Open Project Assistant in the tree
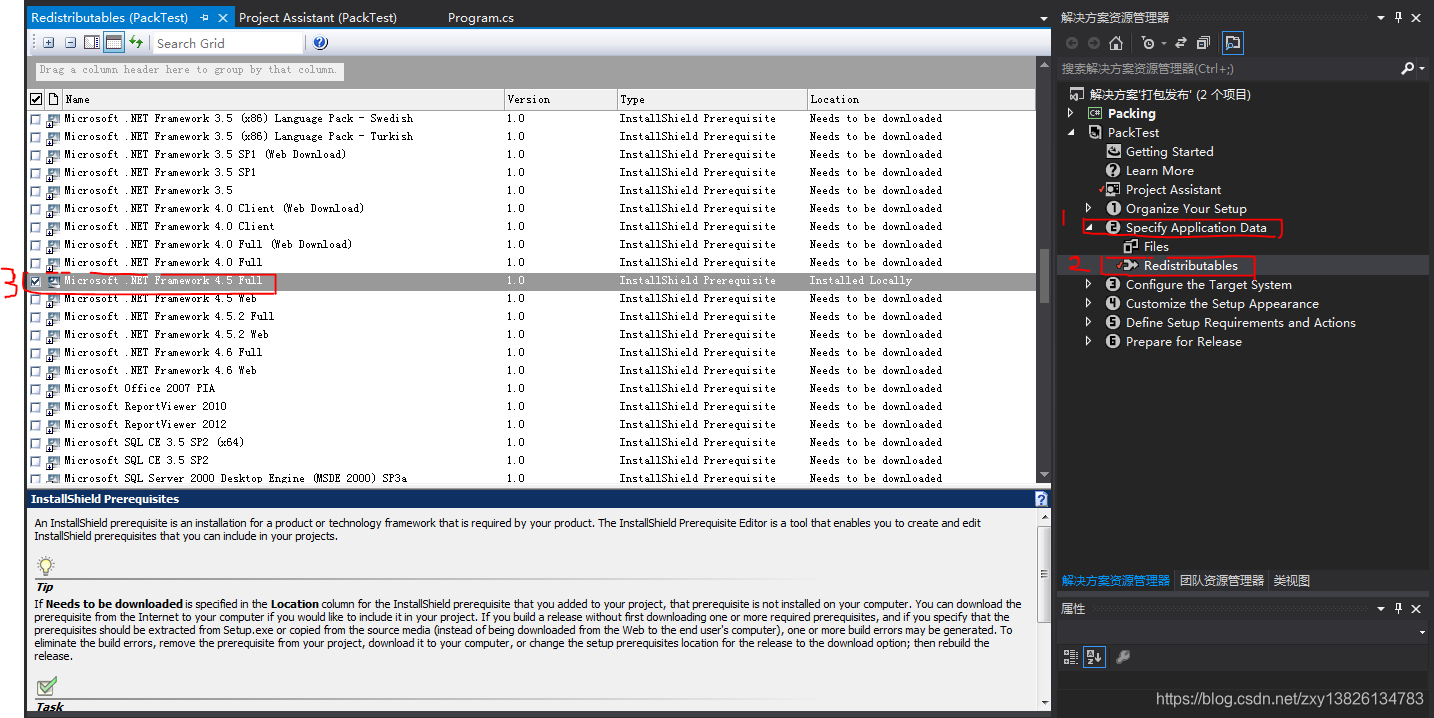Viewport: 1434px width, 718px height. tap(1173, 189)
